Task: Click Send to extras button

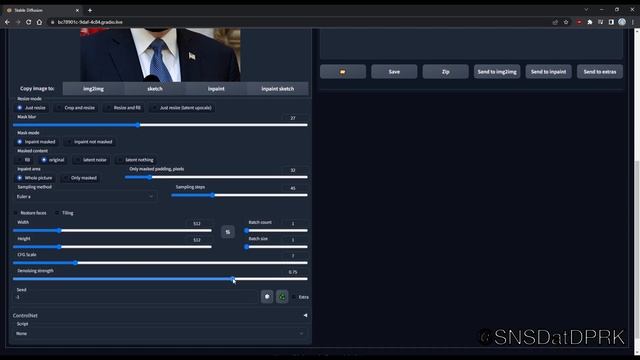Action: [x=600, y=72]
